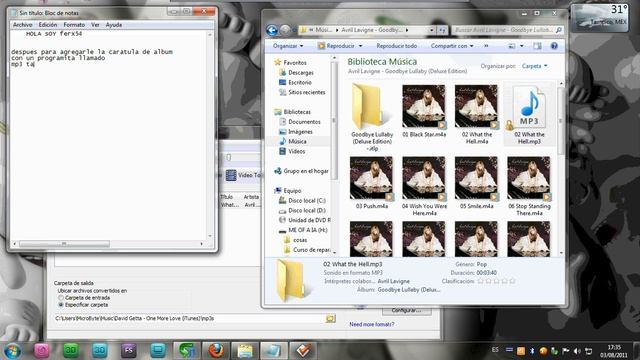Viewport: 640px width, 360px height.
Task: Open the Formato menu in Bloc de notas
Action: click(74, 25)
